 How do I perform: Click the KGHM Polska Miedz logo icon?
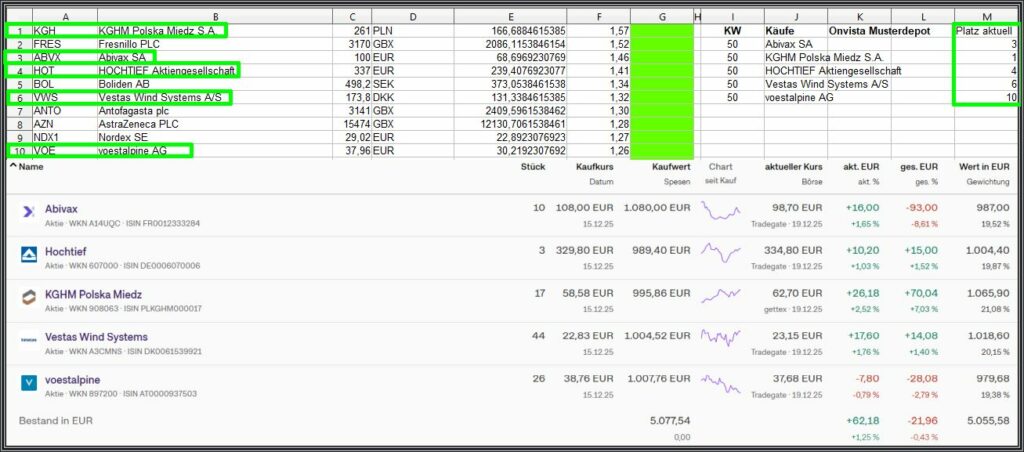[29, 297]
